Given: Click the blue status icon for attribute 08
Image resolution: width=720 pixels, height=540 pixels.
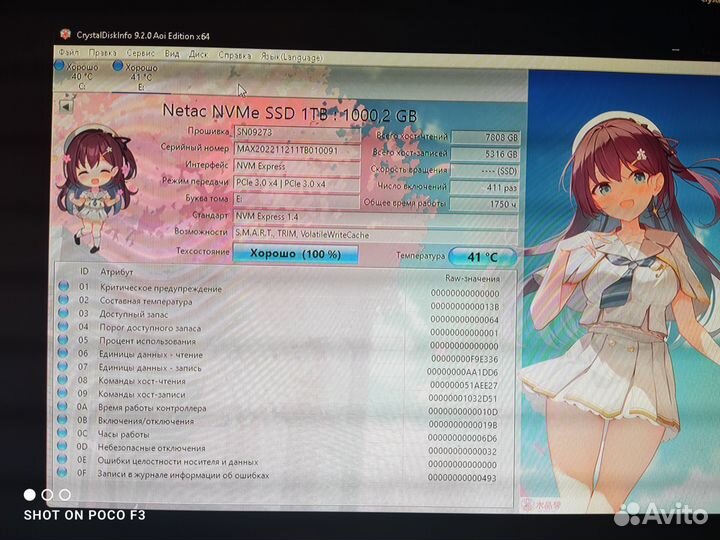Looking at the screenshot, I should coord(62,379).
